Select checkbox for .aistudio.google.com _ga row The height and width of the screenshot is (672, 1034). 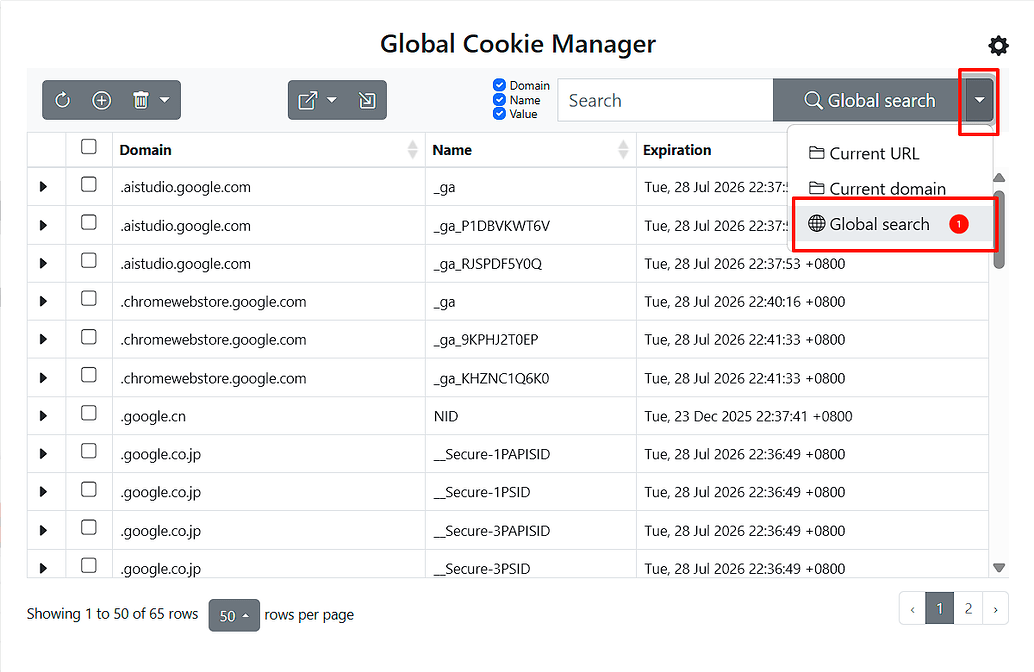[x=88, y=185]
